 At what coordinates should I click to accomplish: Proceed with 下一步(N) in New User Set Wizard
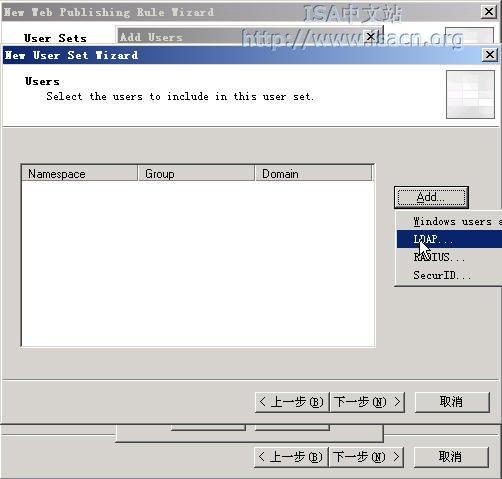click(367, 402)
